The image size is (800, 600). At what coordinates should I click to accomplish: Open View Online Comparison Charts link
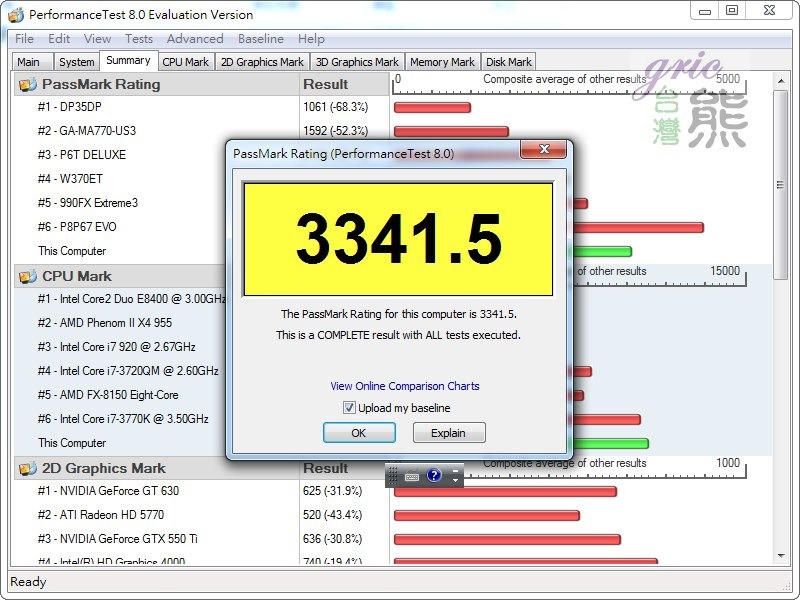(405, 386)
